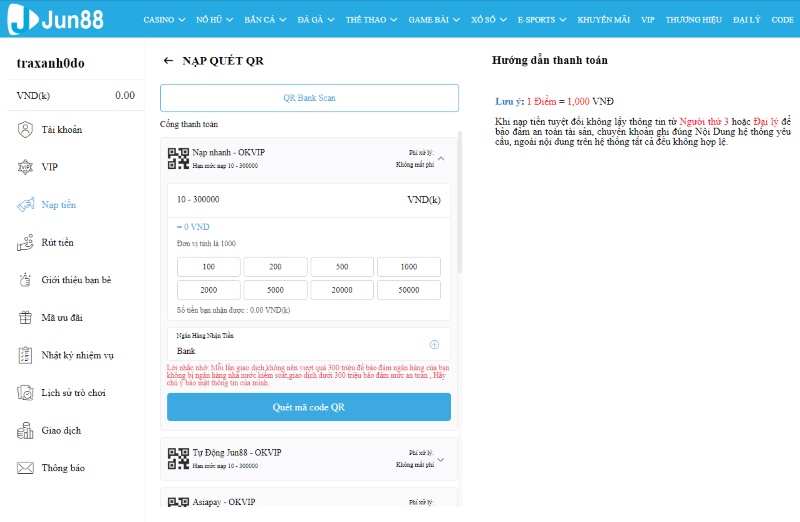Go back using the arrow beside NẠP QUÉT QR
Image resolution: width=800 pixels, height=522 pixels.
168,61
